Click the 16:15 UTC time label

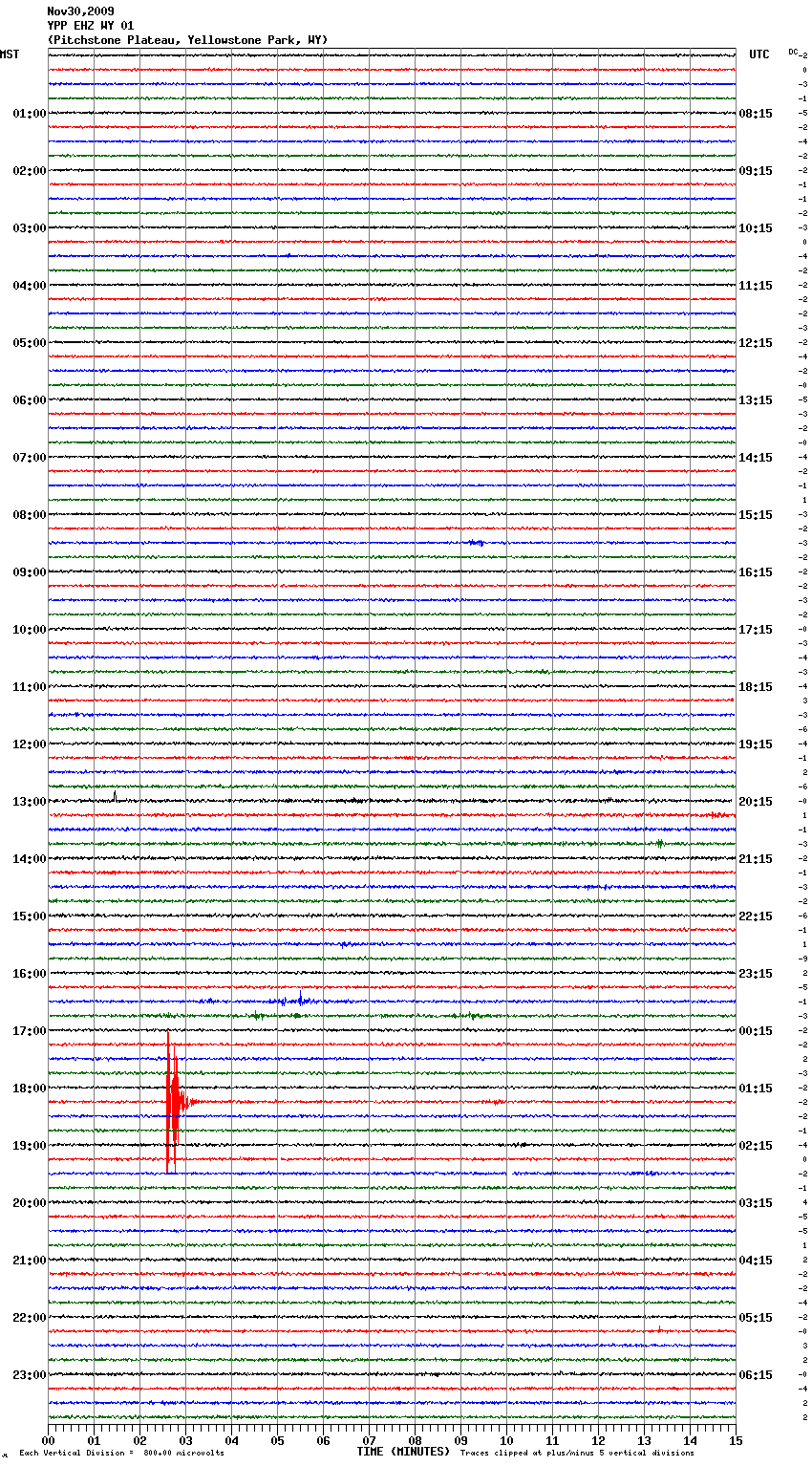[756, 572]
